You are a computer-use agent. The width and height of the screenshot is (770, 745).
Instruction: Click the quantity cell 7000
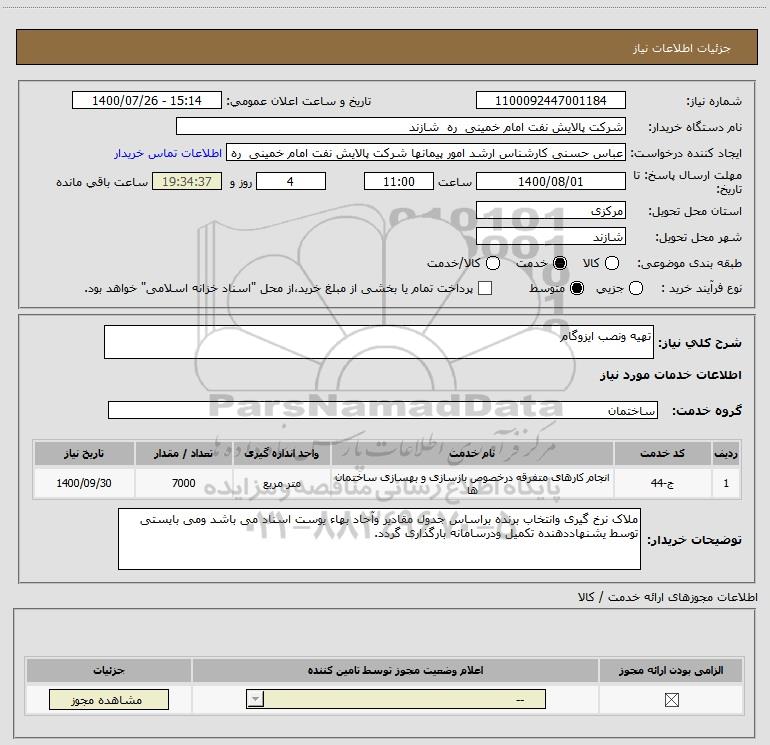click(183, 483)
